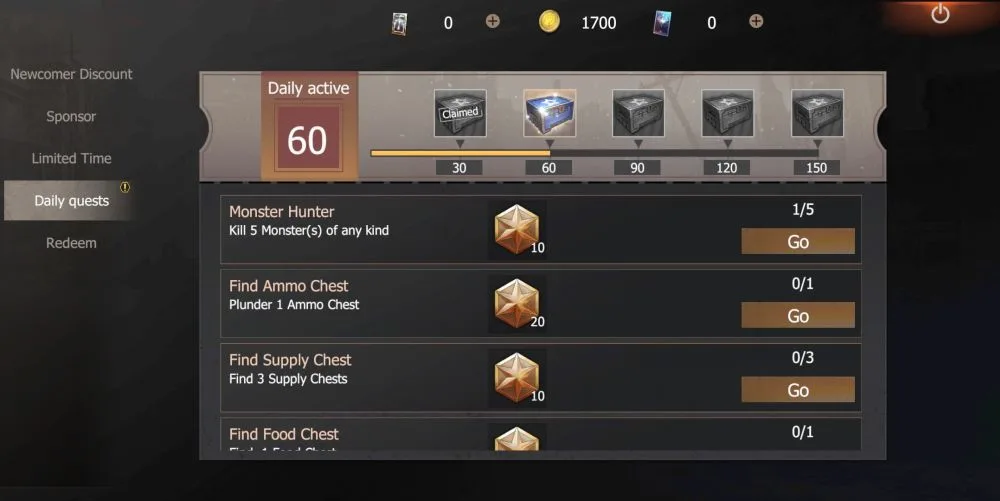Click the daily active progress bar
The height and width of the screenshot is (501, 1000).
coord(594,153)
